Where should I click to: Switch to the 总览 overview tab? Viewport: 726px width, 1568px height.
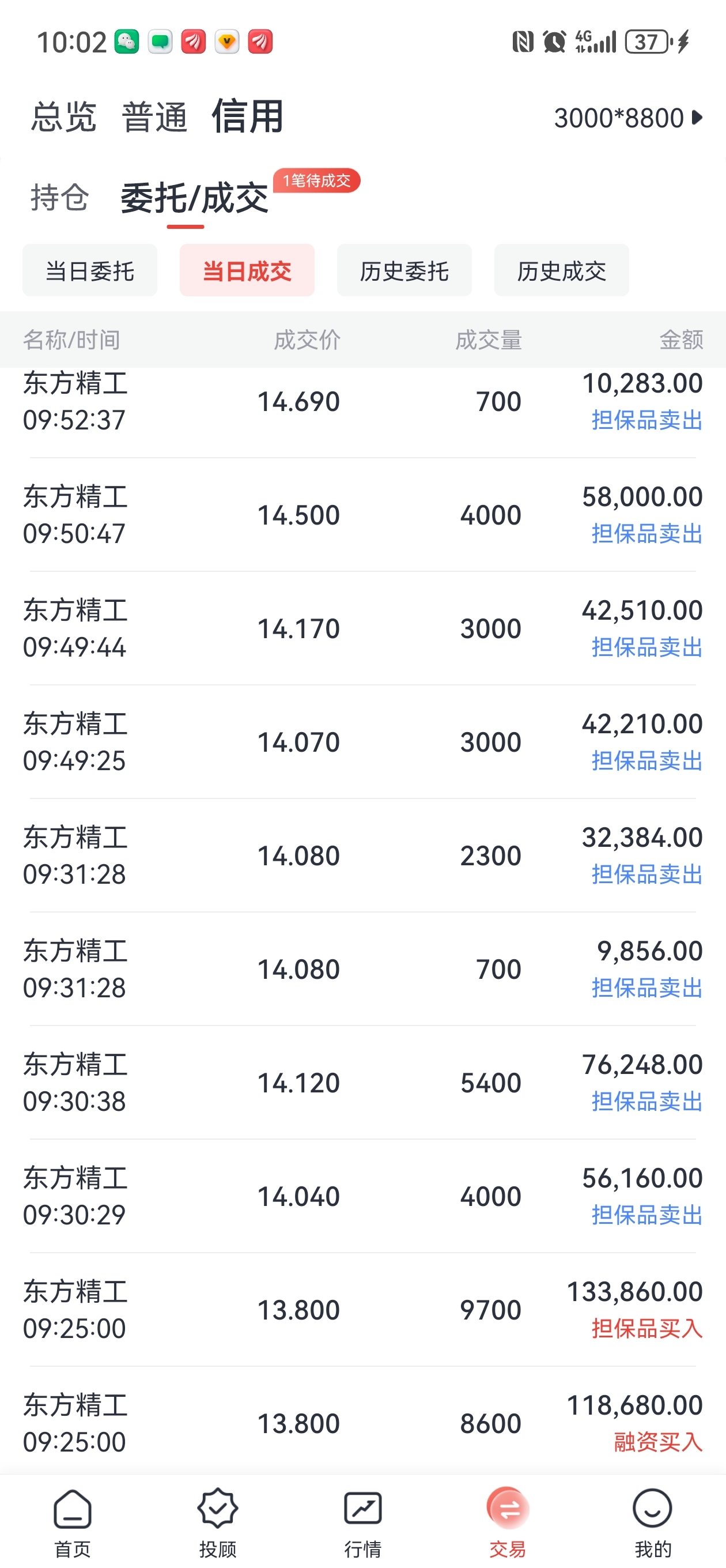click(x=64, y=116)
